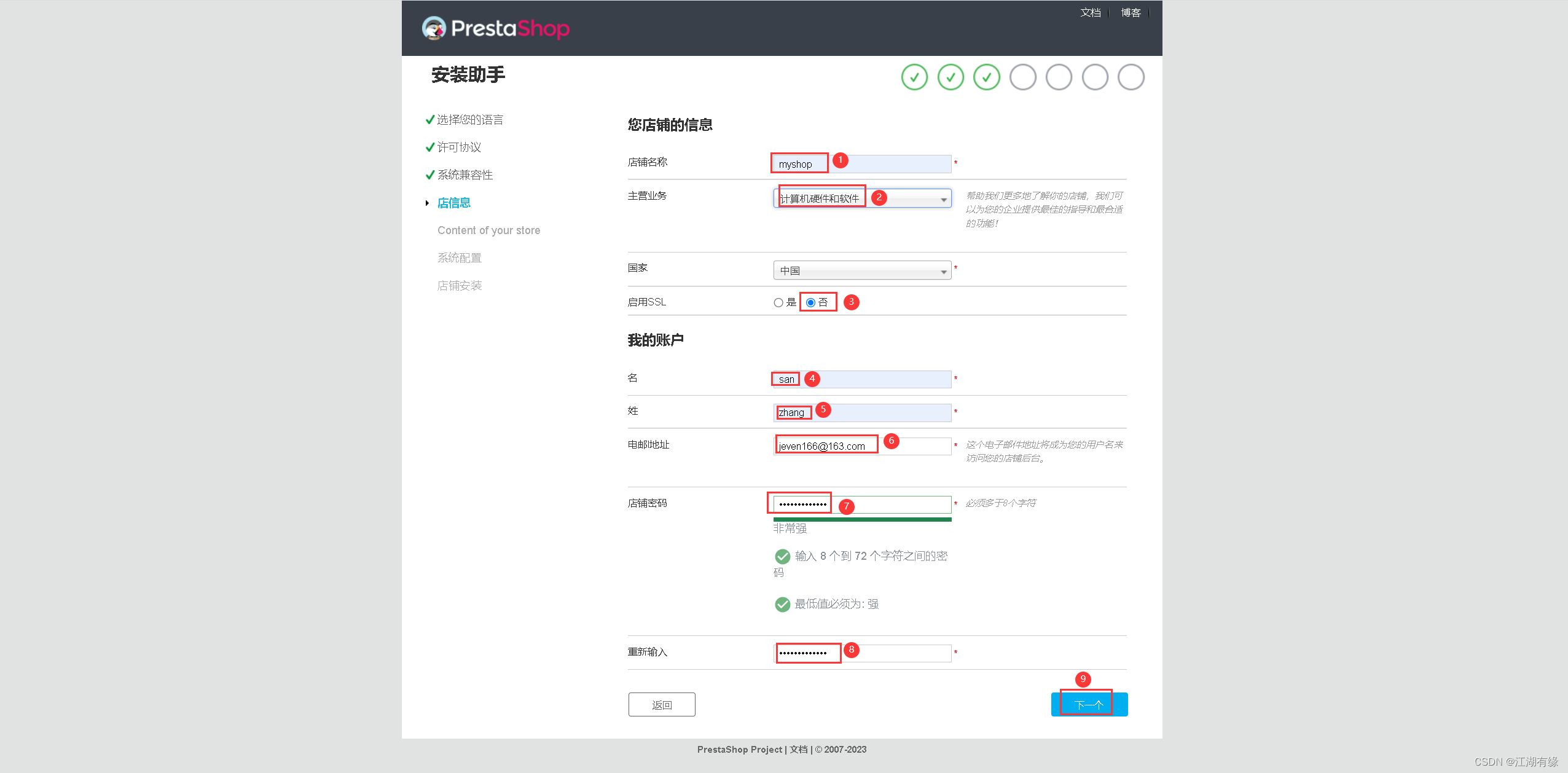1568x773 pixels.
Task: Click the first completed step circle
Action: pyautogui.click(x=914, y=77)
